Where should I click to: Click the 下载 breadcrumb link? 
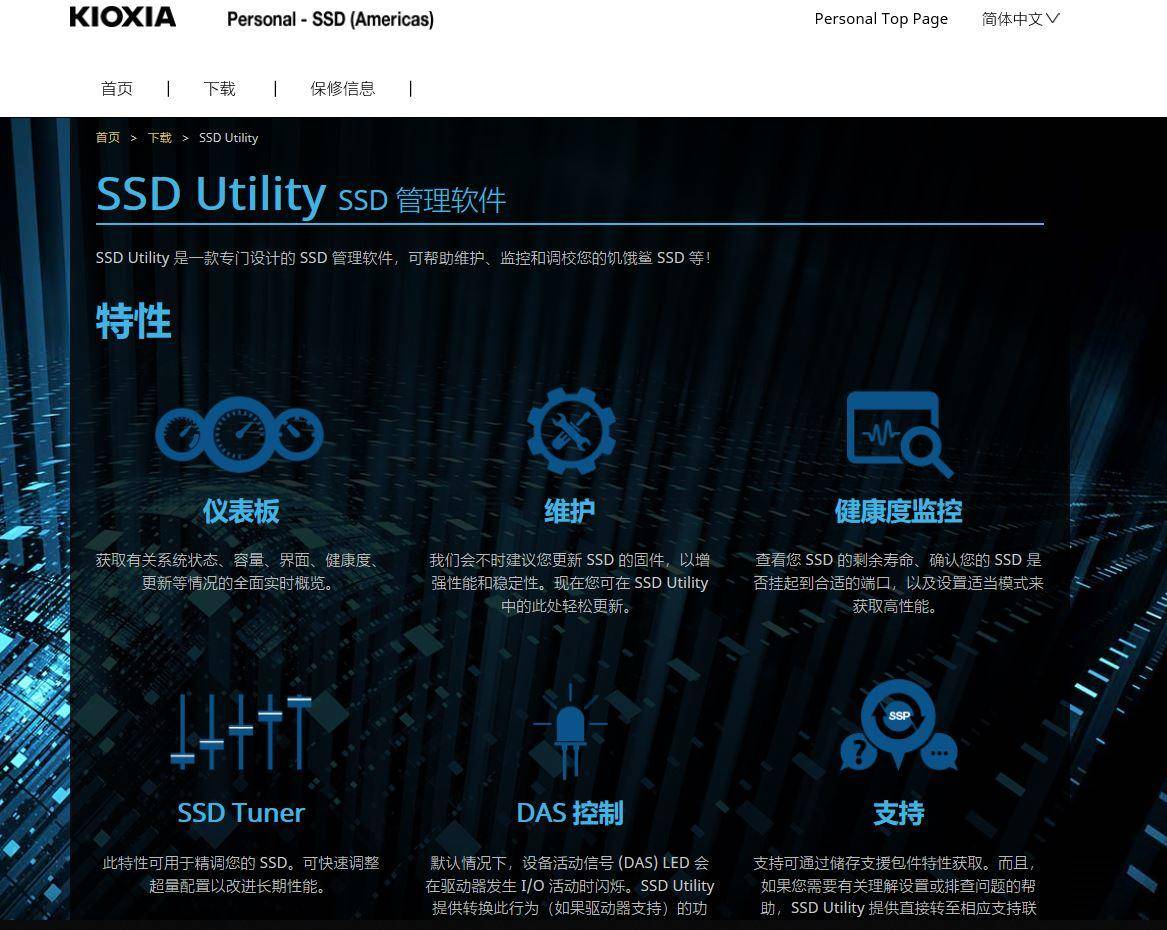(x=159, y=138)
